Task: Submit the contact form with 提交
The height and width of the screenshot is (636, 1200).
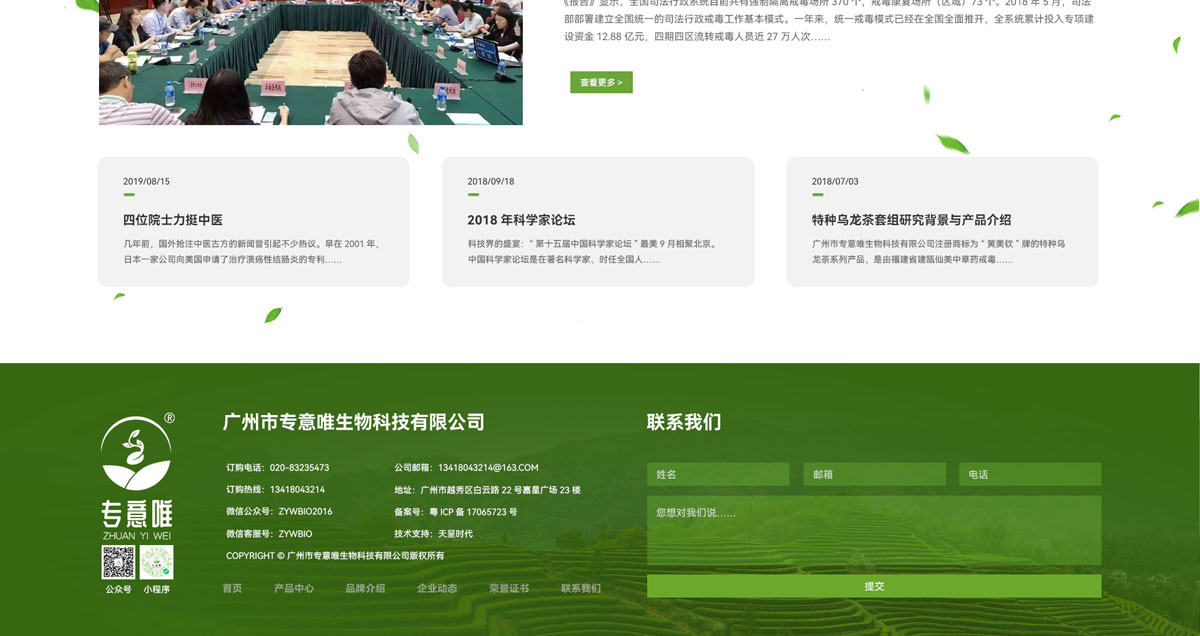Action: 874,586
